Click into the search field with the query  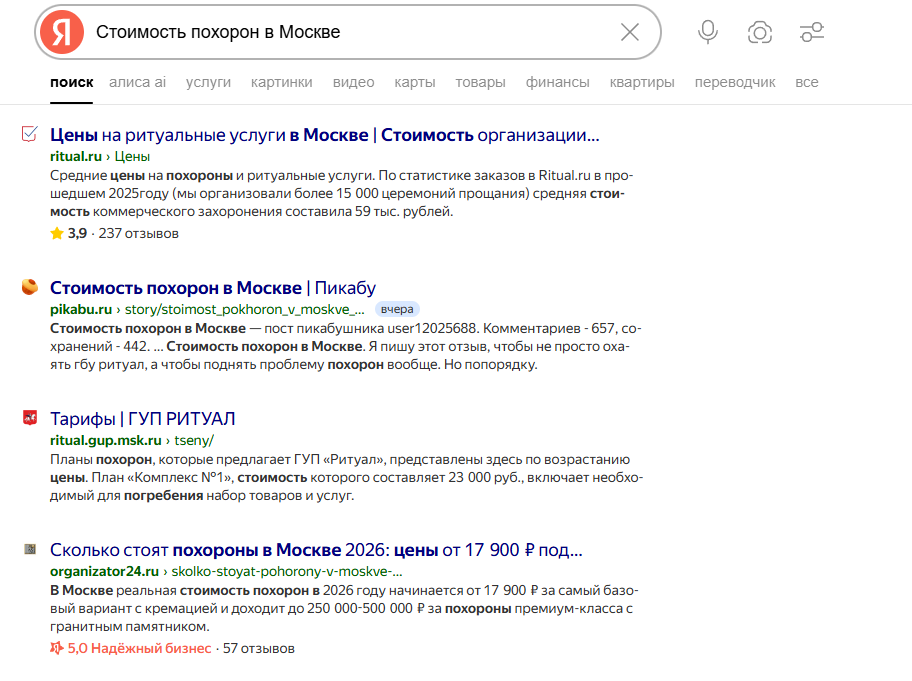coord(349,32)
